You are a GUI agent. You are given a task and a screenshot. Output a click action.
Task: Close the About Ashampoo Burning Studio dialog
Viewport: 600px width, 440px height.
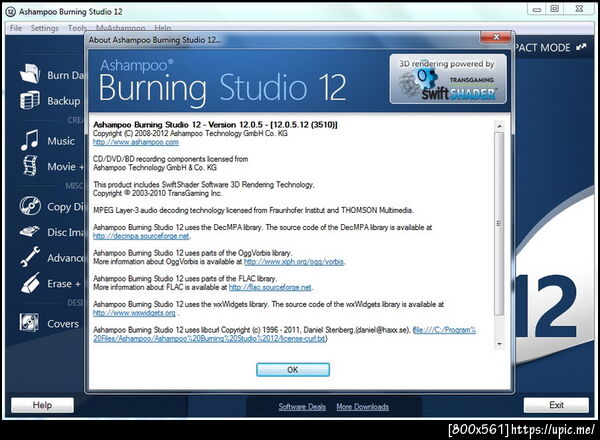pos(496,37)
